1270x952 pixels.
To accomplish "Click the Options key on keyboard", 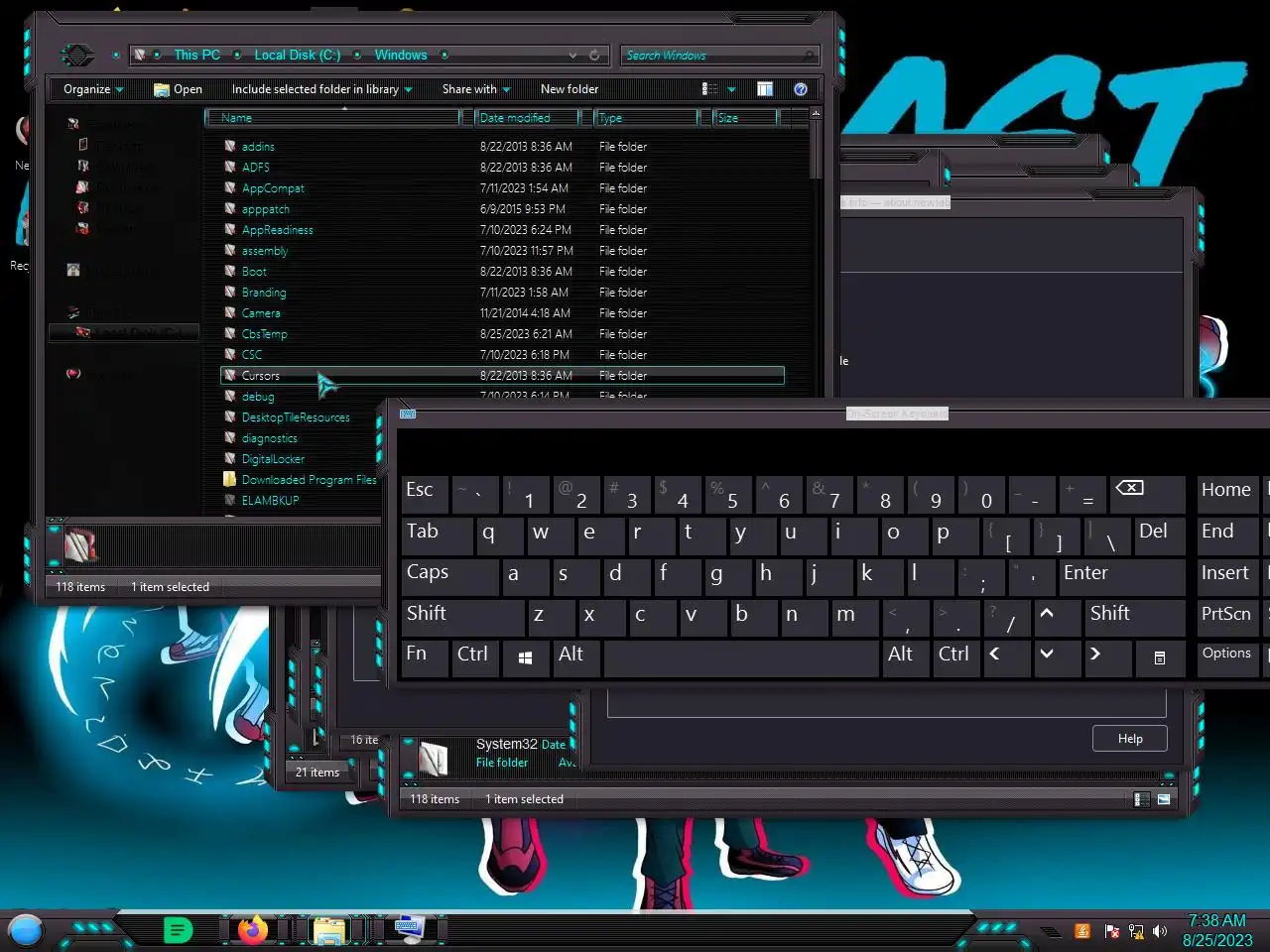I will click(1227, 656).
